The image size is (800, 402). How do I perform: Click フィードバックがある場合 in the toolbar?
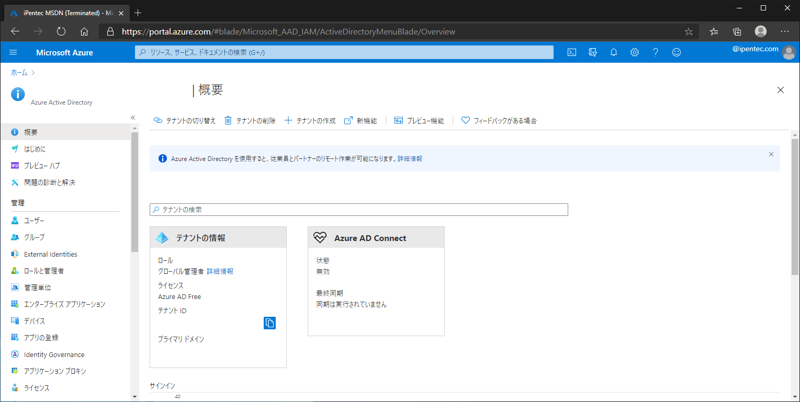click(x=499, y=121)
